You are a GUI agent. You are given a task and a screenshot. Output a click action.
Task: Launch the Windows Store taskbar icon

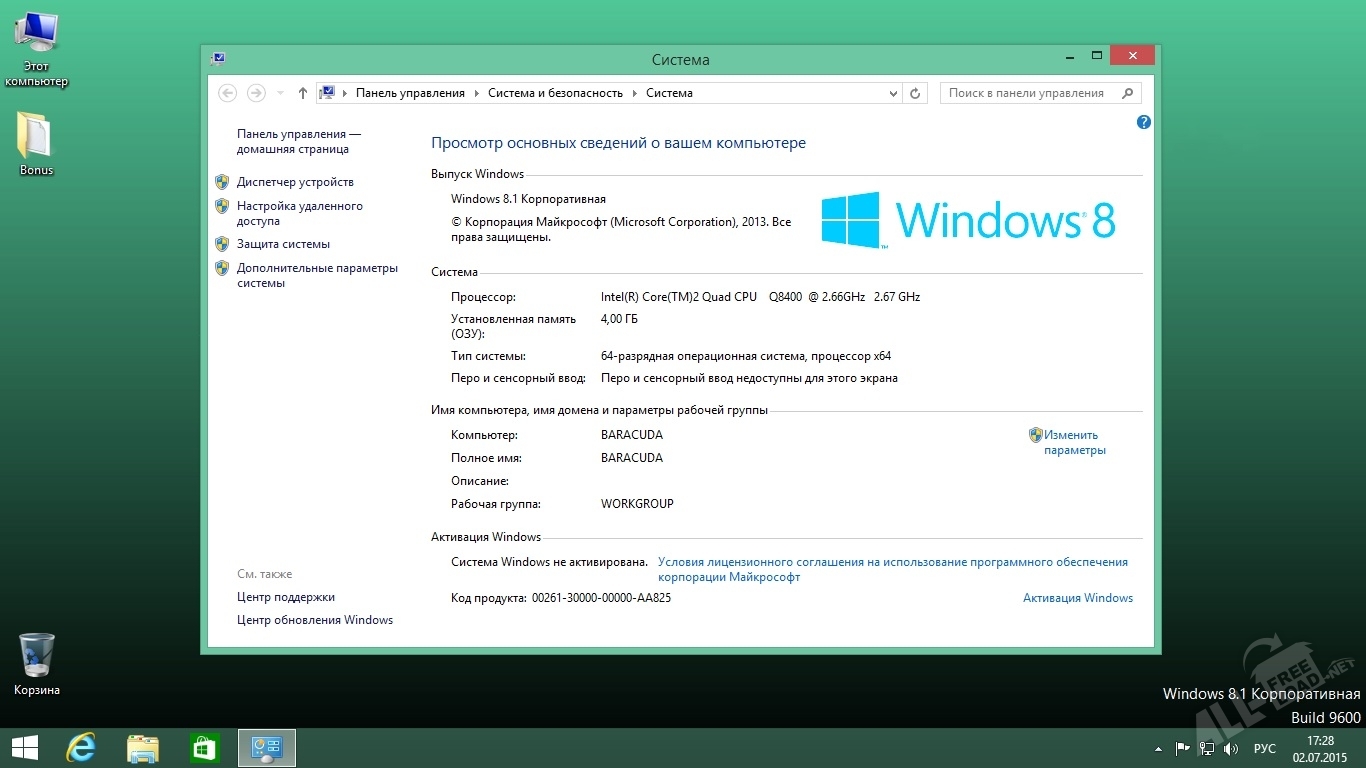[x=204, y=748]
